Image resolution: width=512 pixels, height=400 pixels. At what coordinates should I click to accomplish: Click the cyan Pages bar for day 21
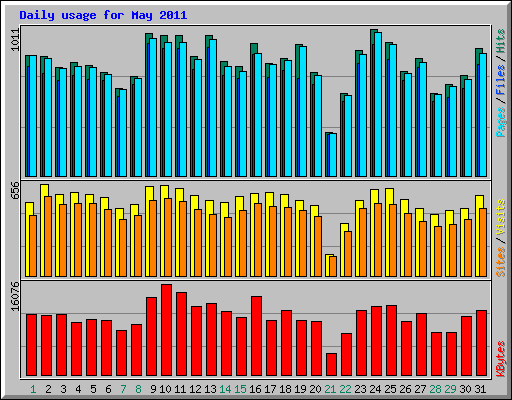[333, 155]
